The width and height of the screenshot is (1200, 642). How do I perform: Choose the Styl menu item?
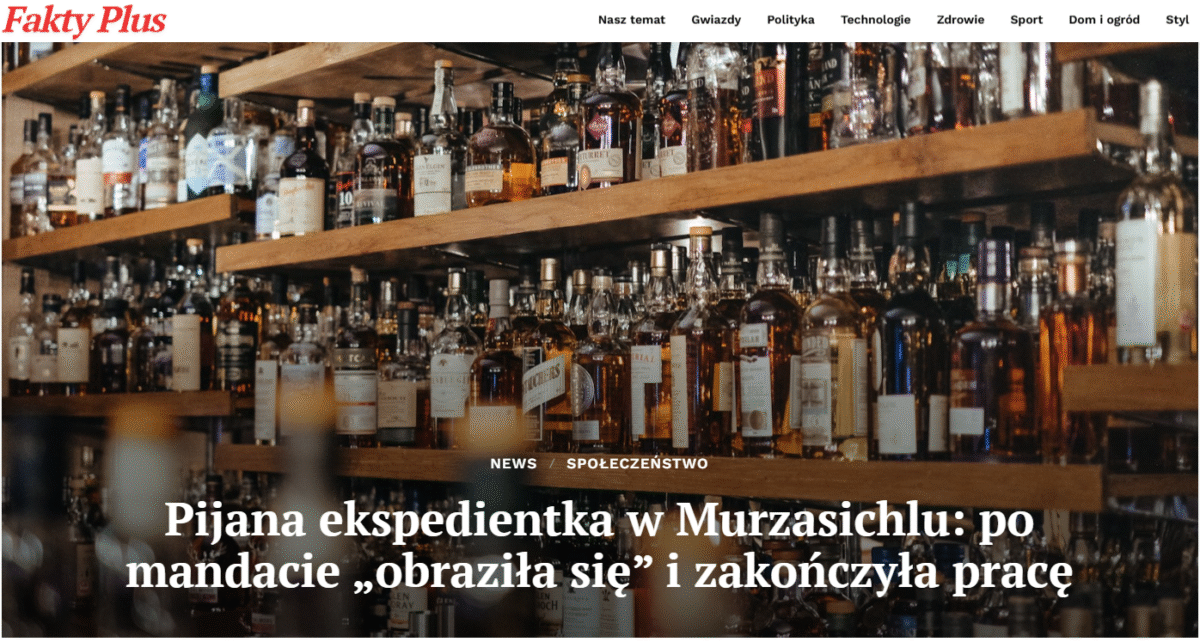click(x=1177, y=20)
